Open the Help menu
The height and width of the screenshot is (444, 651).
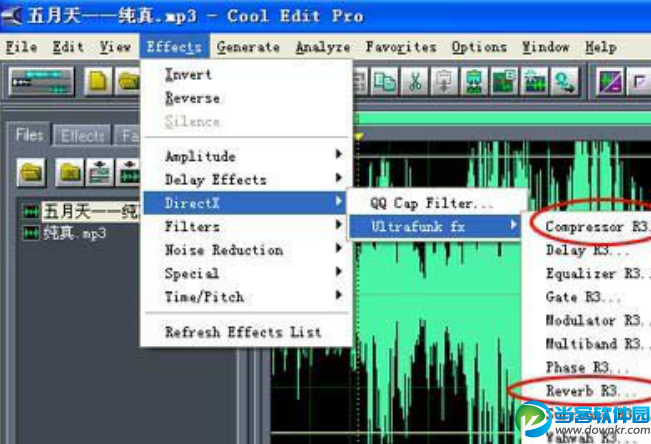(600, 47)
